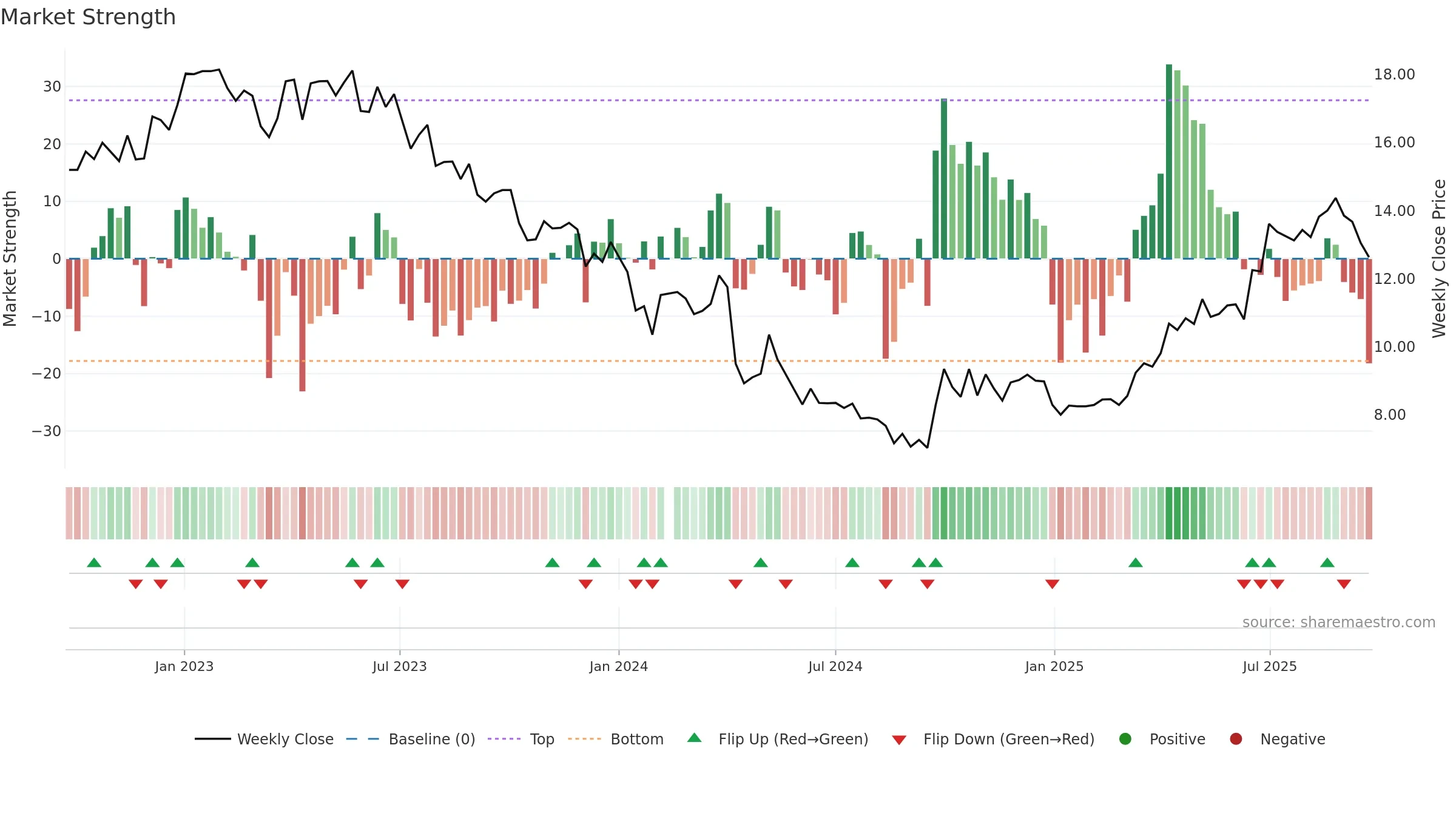Click the −30 tick on left axis
Screen dimensions: 1456x819
(47, 431)
